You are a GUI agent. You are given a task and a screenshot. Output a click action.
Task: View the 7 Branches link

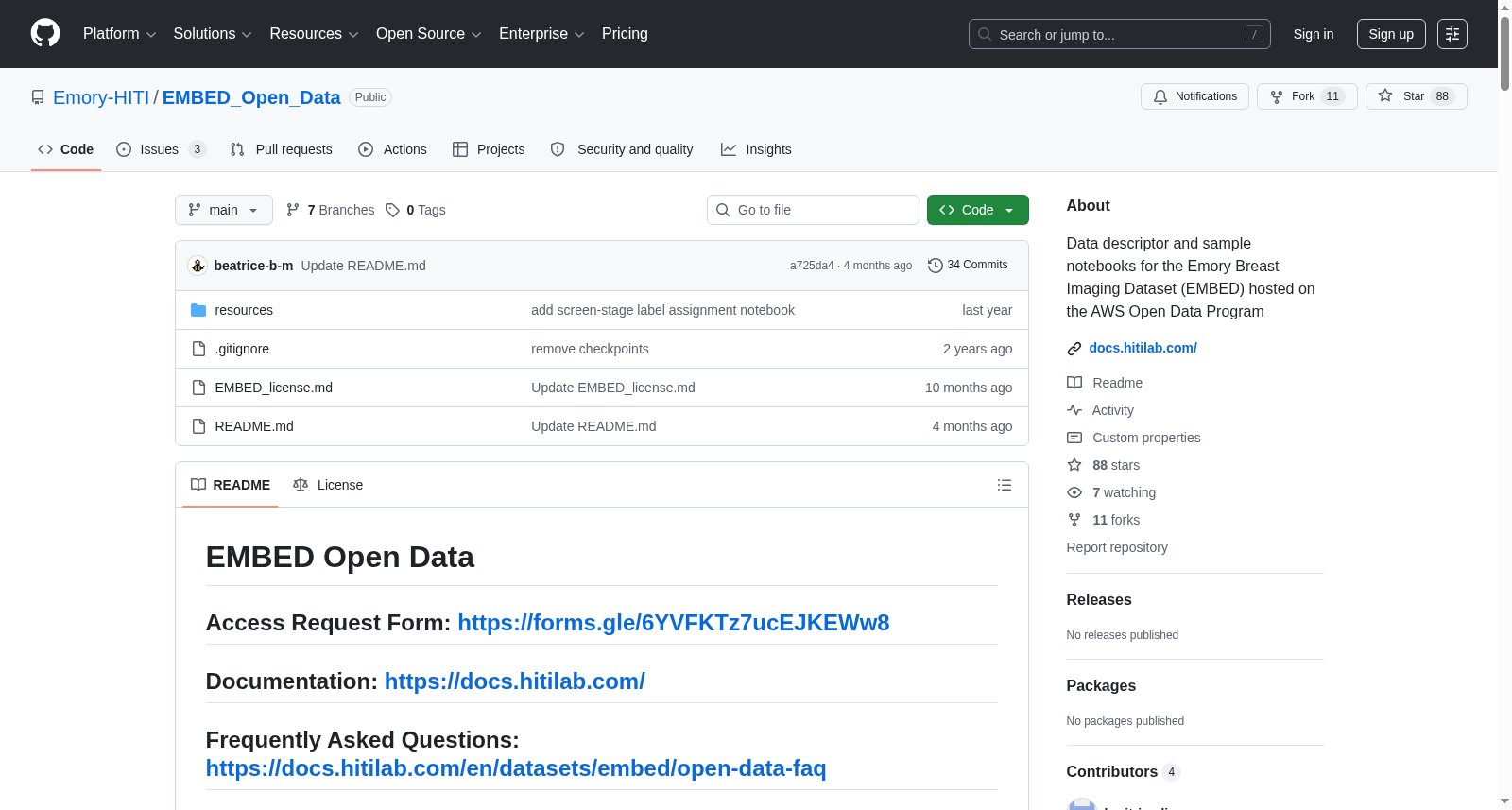[x=330, y=210]
